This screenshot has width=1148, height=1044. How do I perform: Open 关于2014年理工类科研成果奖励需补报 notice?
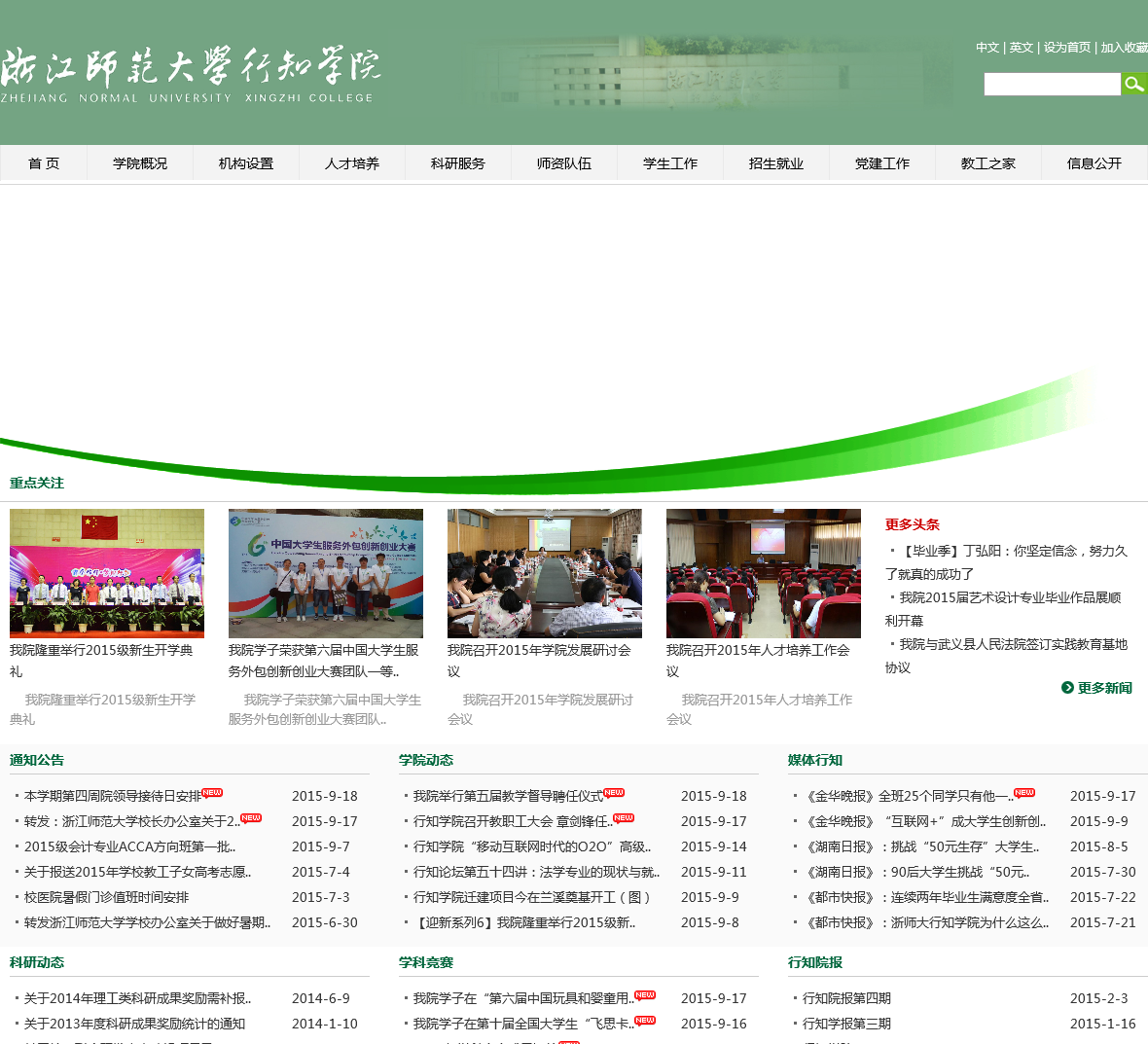point(137,998)
